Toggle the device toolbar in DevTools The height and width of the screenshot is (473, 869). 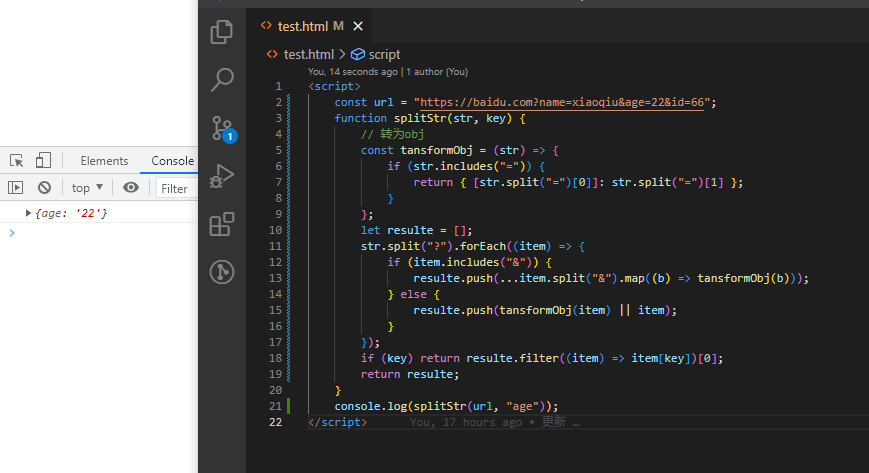coord(43,161)
